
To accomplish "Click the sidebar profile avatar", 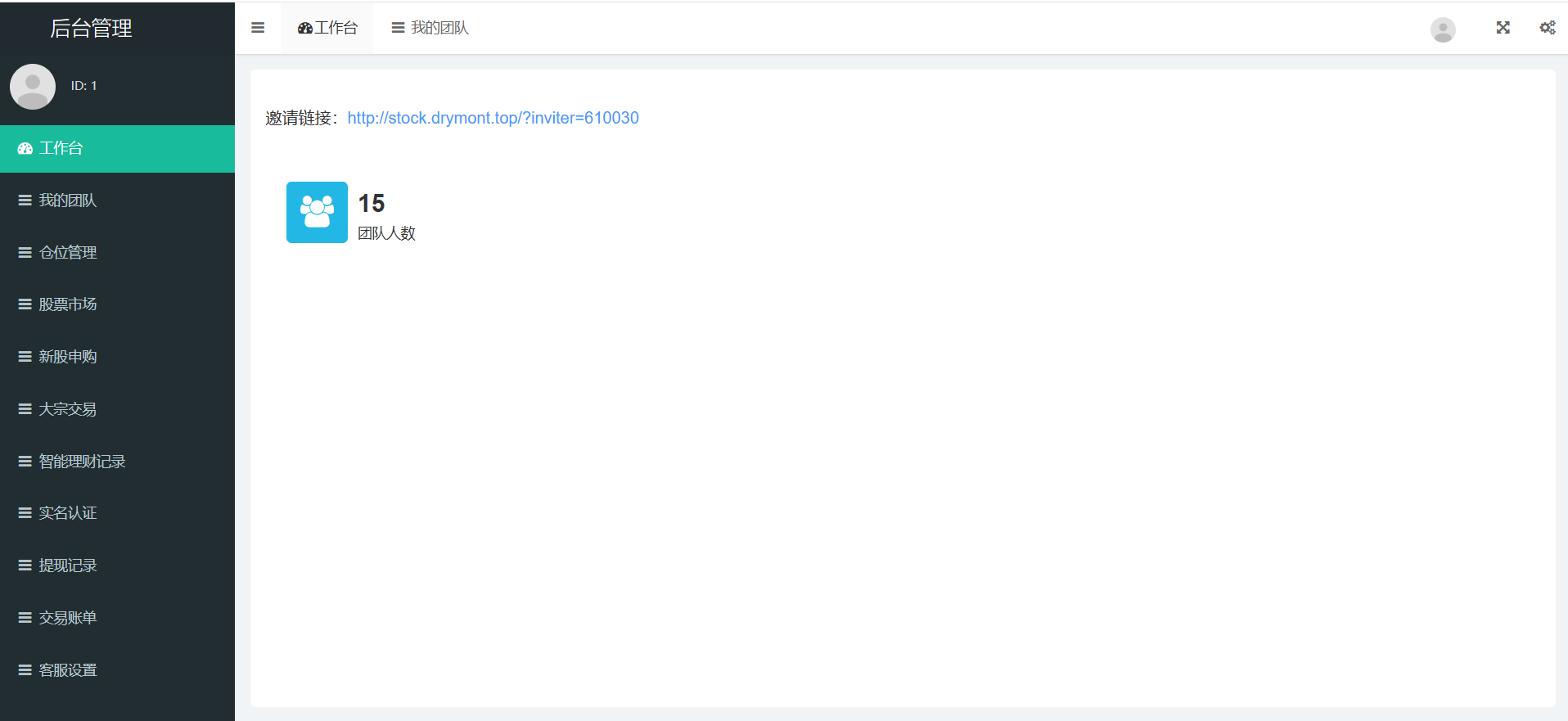I will 33,86.
